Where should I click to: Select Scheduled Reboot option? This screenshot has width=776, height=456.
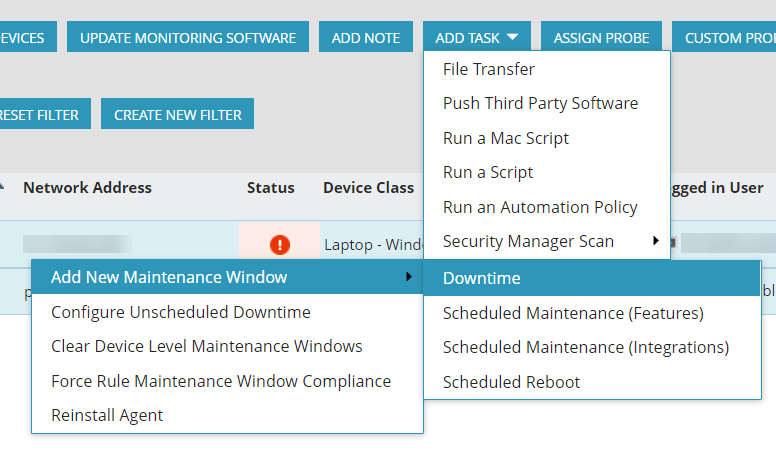coord(511,382)
